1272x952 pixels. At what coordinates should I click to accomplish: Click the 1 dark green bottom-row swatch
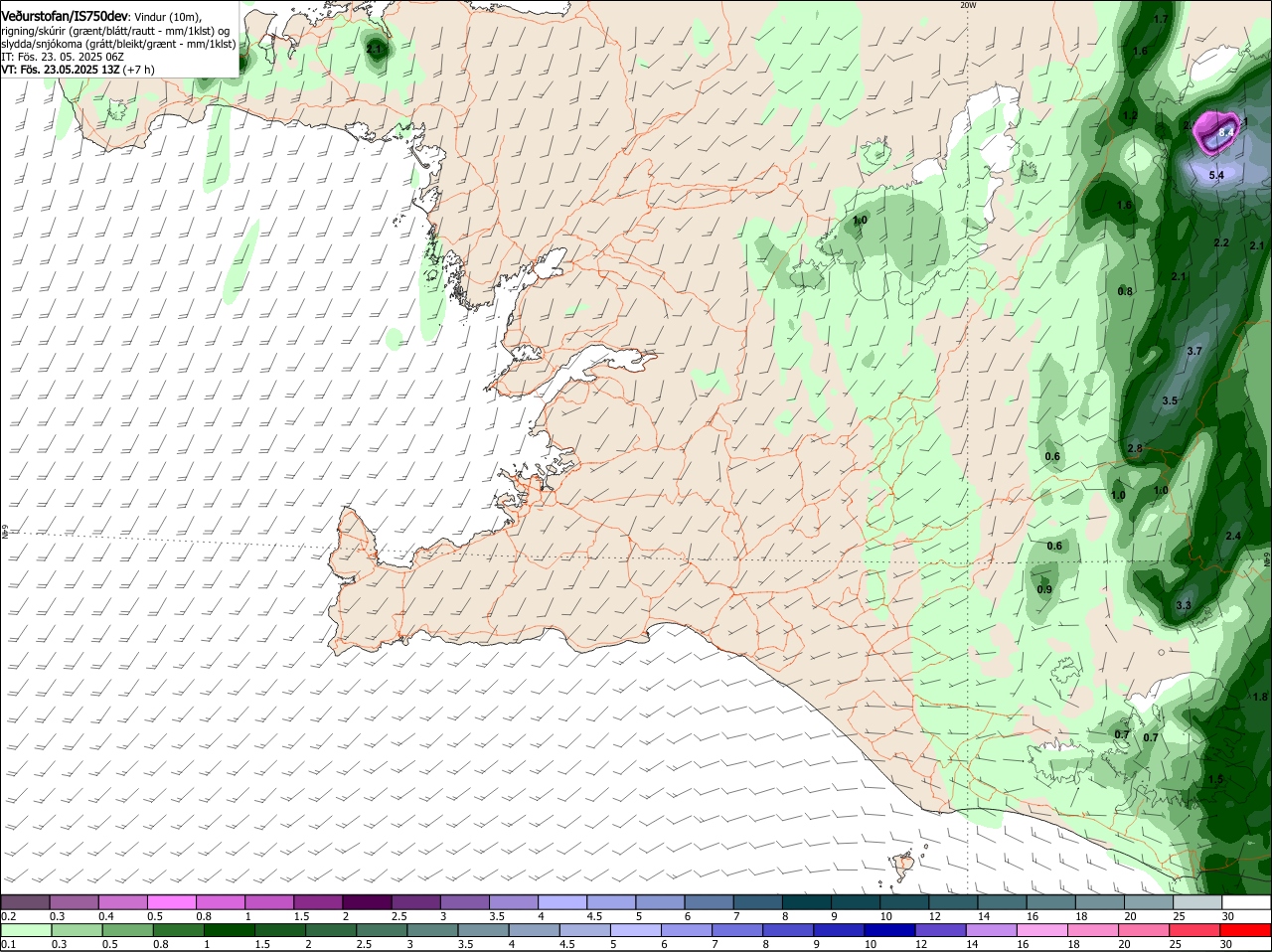(x=229, y=929)
